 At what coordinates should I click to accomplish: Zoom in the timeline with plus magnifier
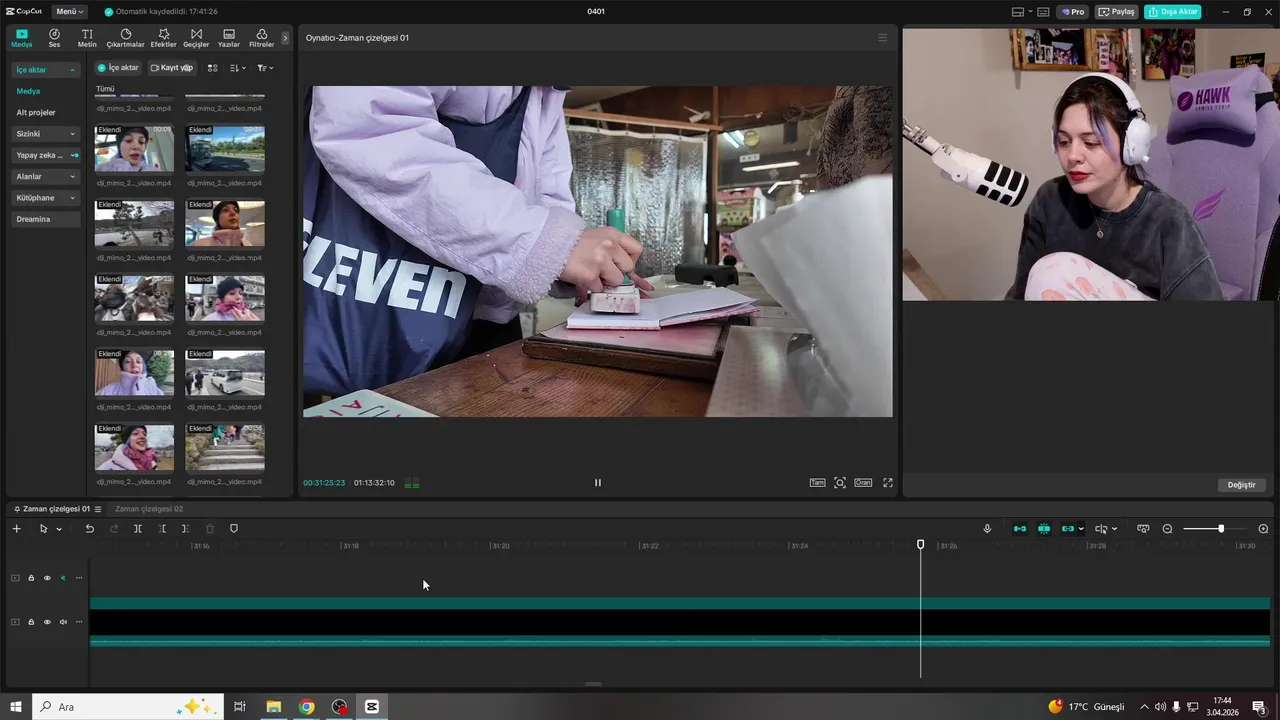coord(1263,529)
